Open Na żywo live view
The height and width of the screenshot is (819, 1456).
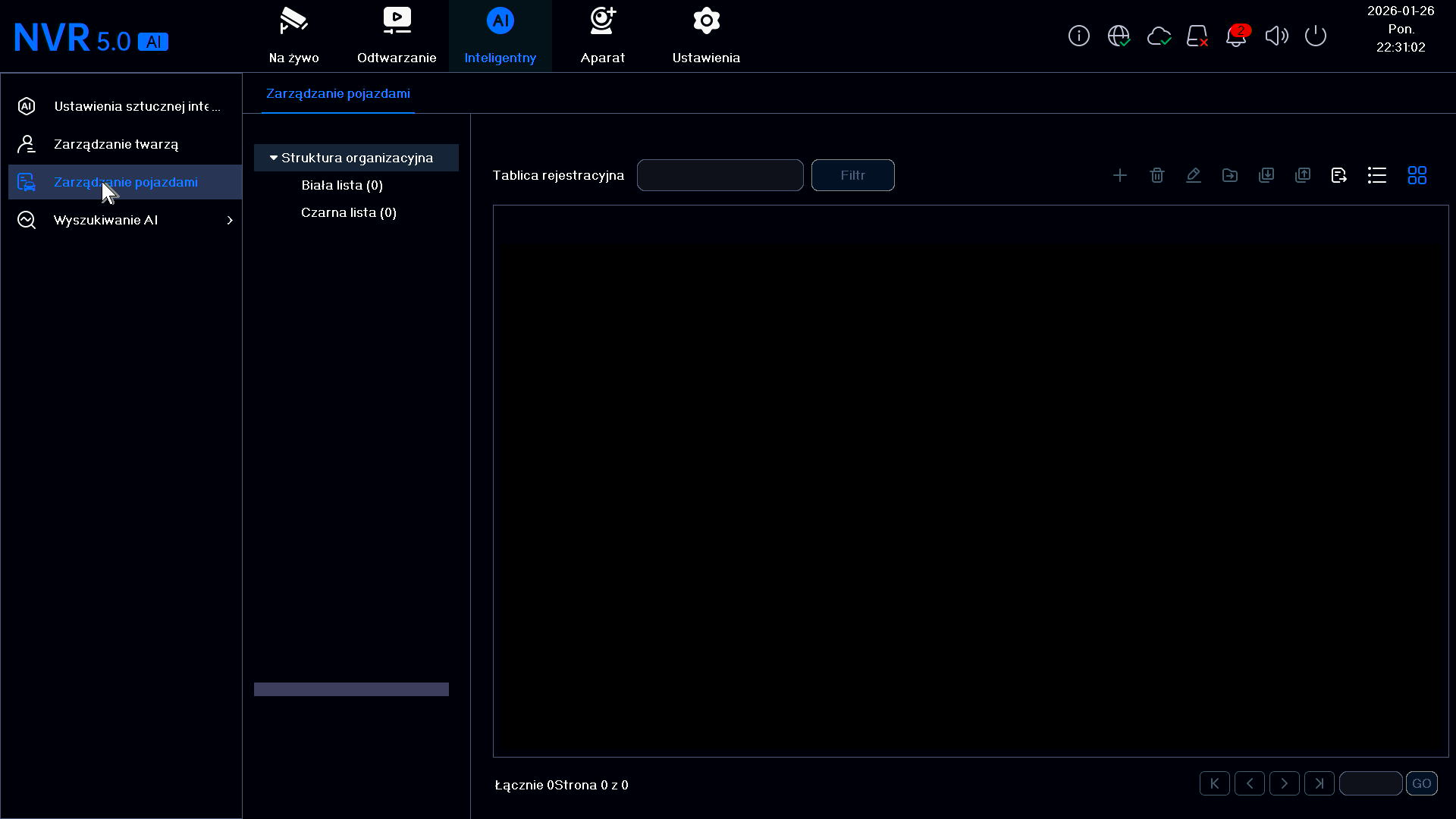coord(293,36)
